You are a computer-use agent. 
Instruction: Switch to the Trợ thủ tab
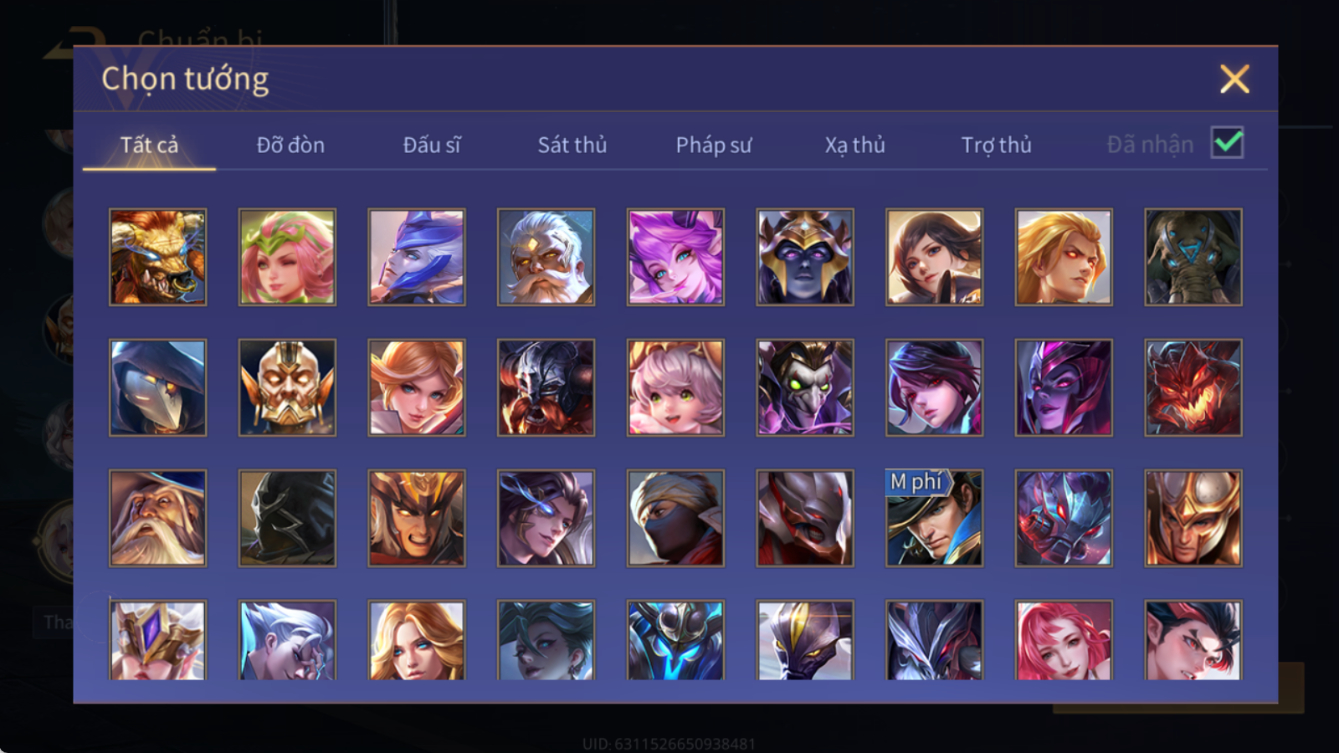tap(996, 145)
